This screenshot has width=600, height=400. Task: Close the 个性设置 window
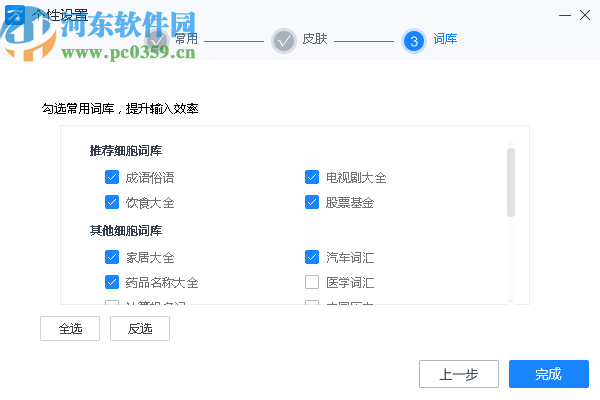[x=585, y=15]
